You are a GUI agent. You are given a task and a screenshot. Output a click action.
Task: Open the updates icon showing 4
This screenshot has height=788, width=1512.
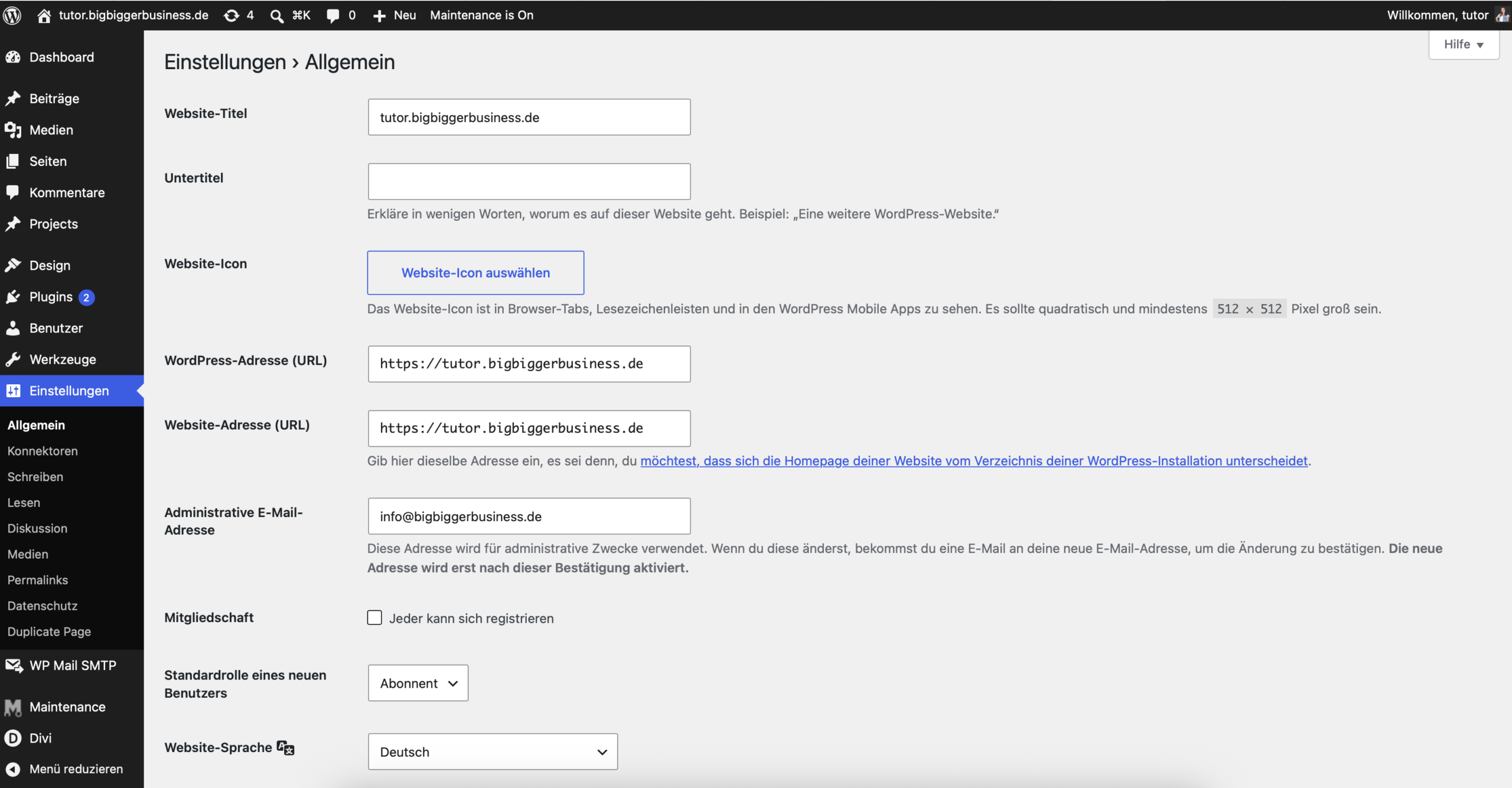pos(232,15)
